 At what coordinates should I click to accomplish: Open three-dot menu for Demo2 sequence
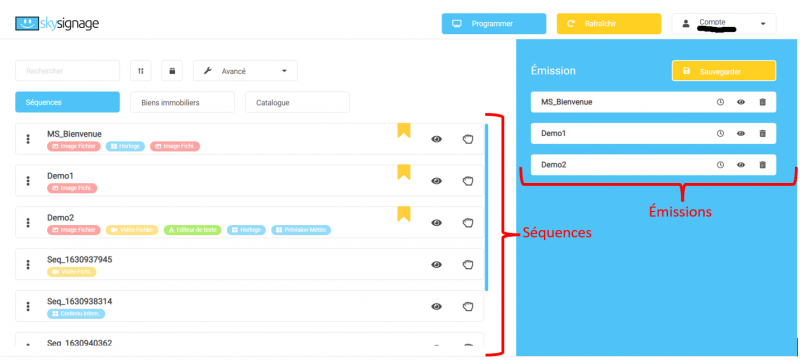[28, 222]
